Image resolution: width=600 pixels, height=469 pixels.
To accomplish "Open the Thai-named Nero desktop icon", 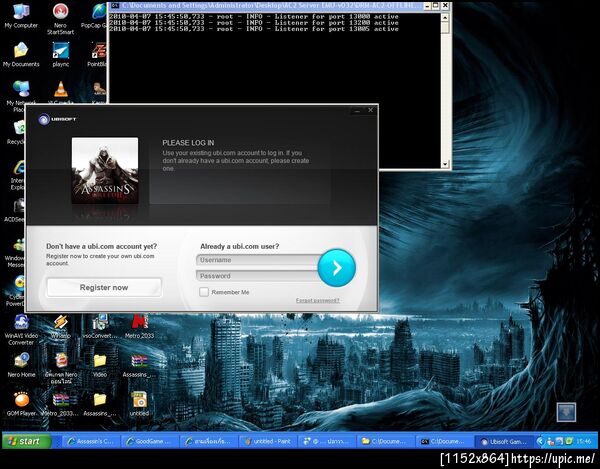I will (x=61, y=368).
